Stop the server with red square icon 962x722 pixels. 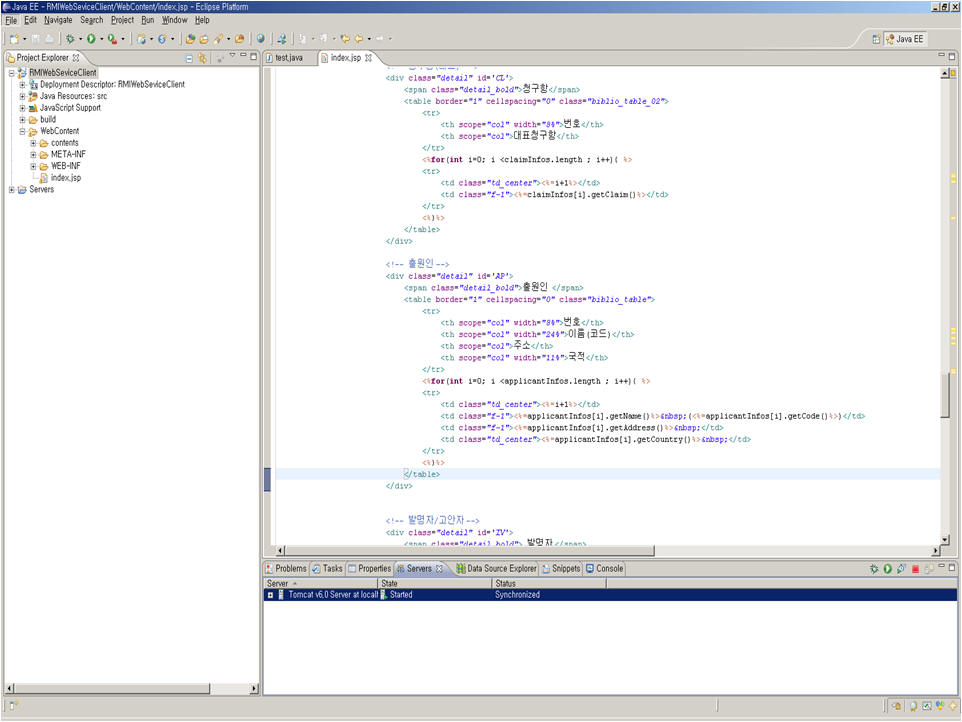tap(915, 569)
